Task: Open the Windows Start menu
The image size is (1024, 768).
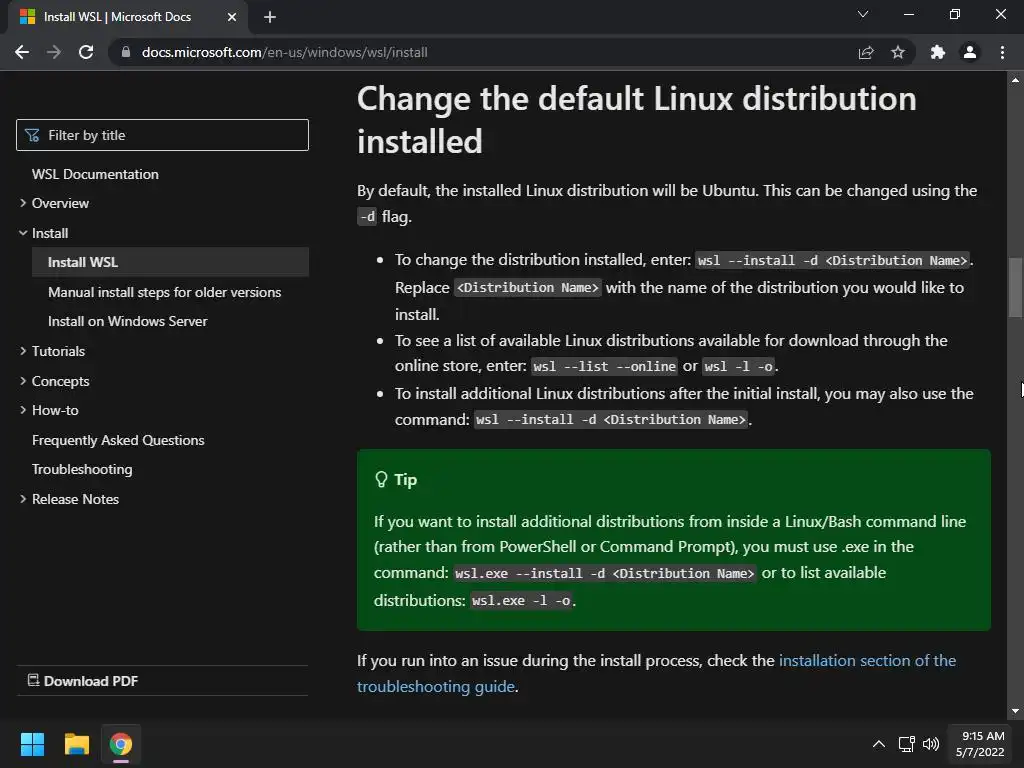Action: click(32, 744)
